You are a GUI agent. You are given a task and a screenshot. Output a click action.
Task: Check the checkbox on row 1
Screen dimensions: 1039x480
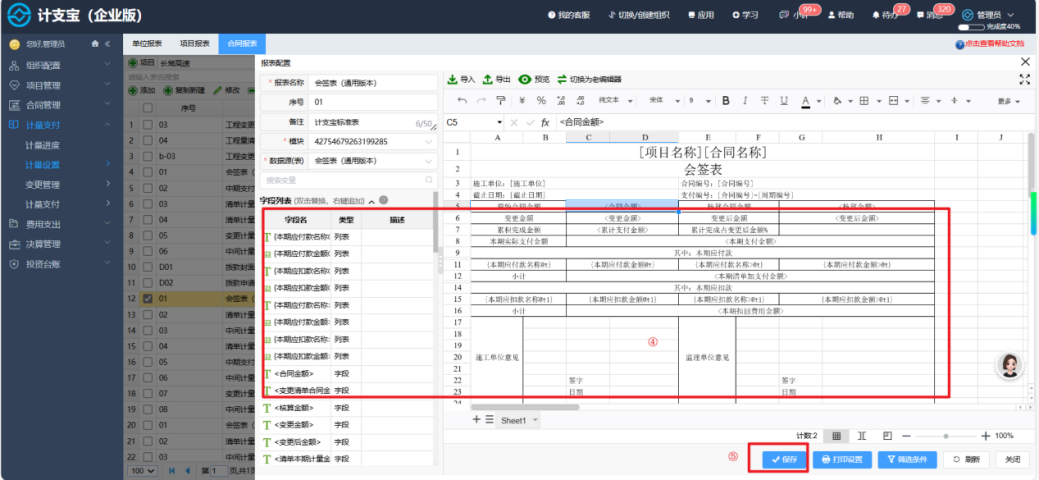click(147, 125)
